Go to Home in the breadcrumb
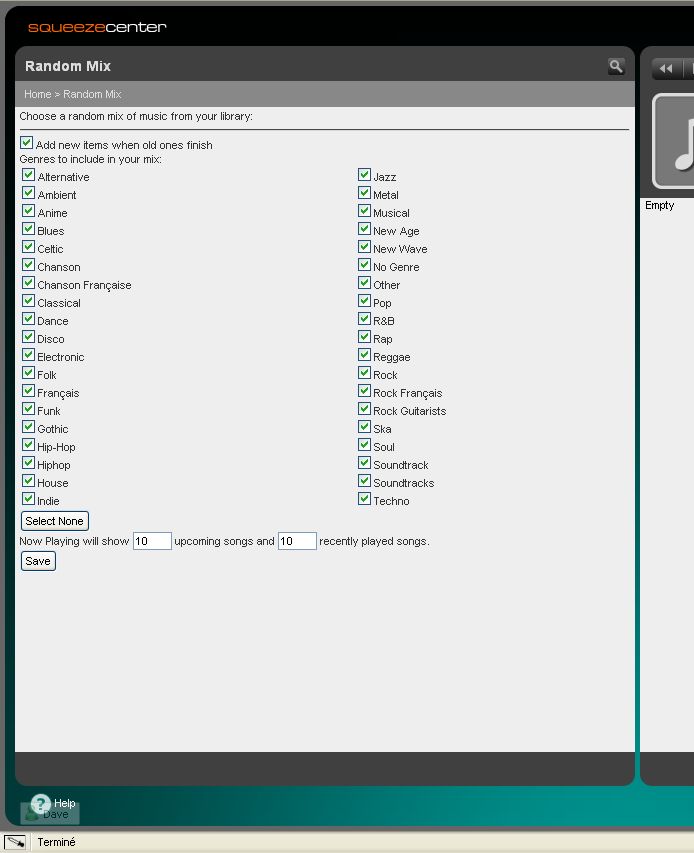Viewport: 694px width, 853px height. pyautogui.click(x=37, y=94)
